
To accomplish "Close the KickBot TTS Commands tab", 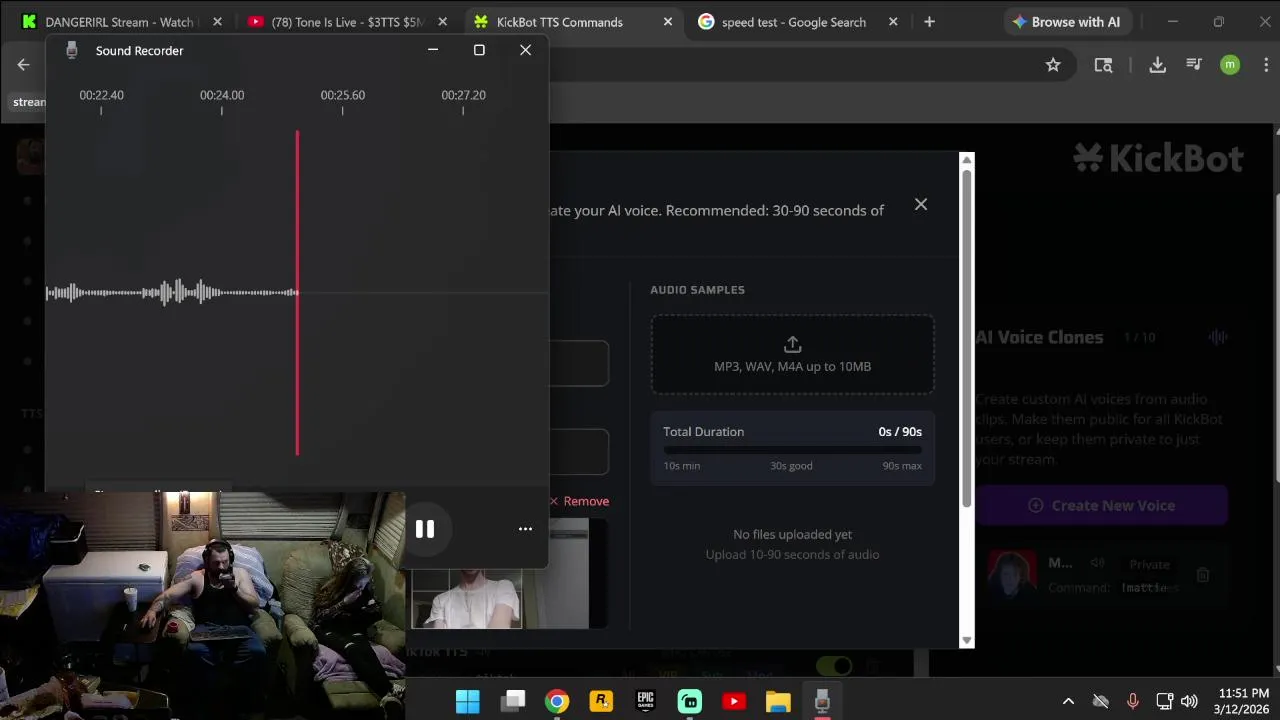I will tap(667, 22).
